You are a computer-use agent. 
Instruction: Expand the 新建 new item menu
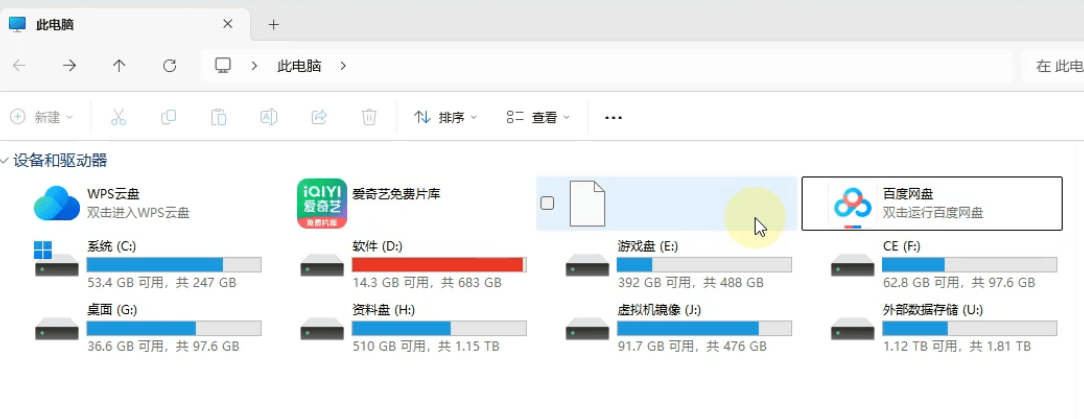click(x=42, y=117)
